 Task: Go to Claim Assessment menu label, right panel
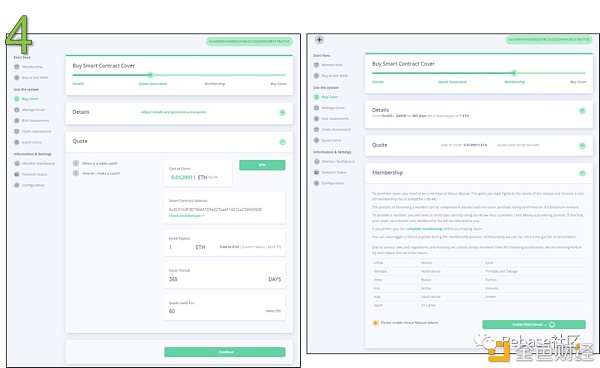click(x=336, y=130)
